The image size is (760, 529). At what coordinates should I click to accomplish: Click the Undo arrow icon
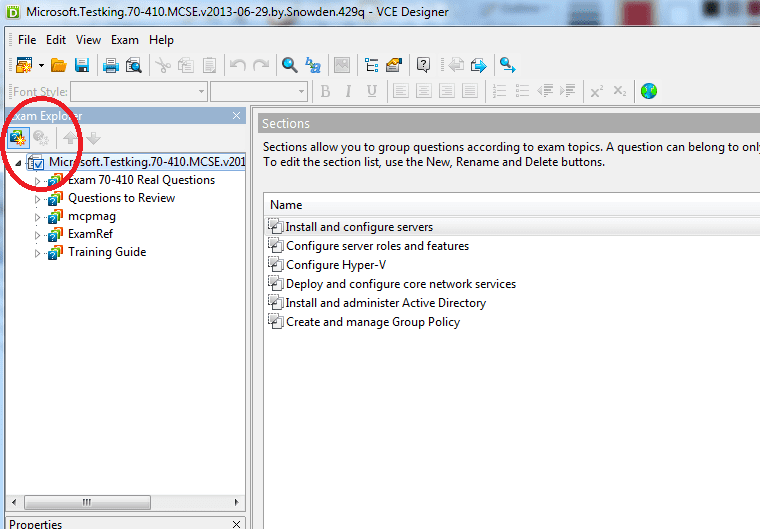238,65
